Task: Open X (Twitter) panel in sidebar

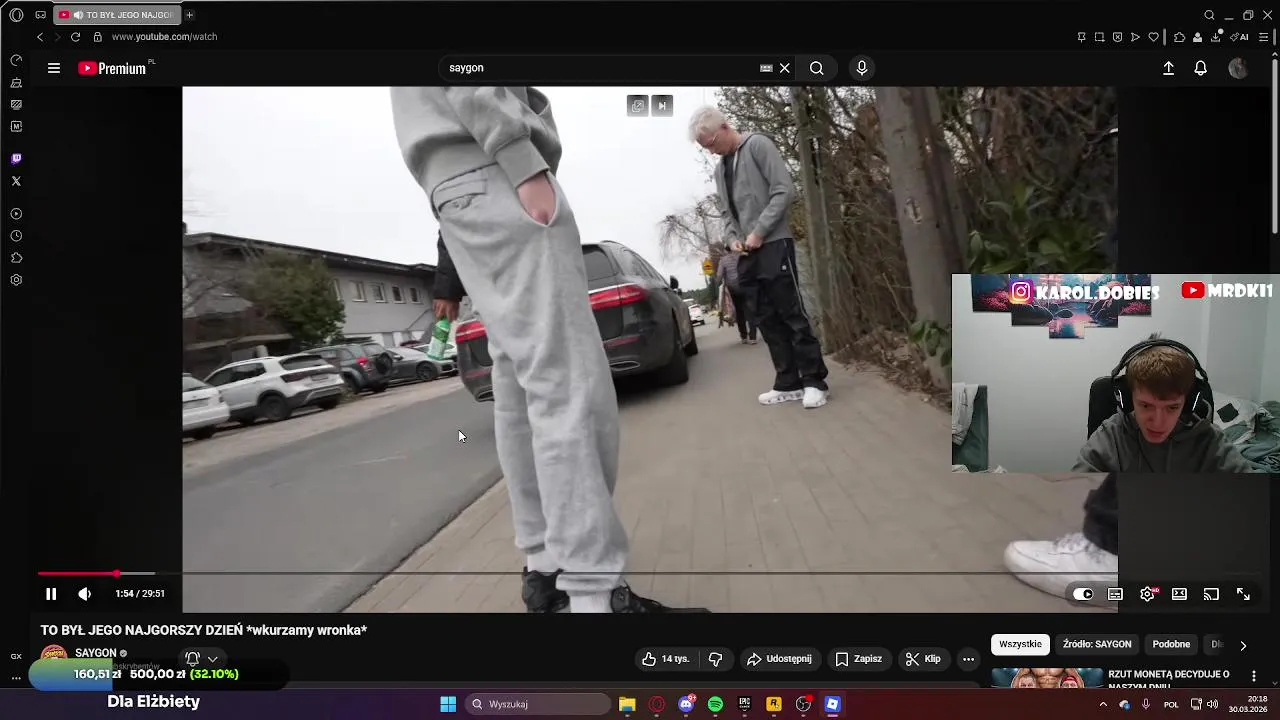Action: click(x=16, y=181)
